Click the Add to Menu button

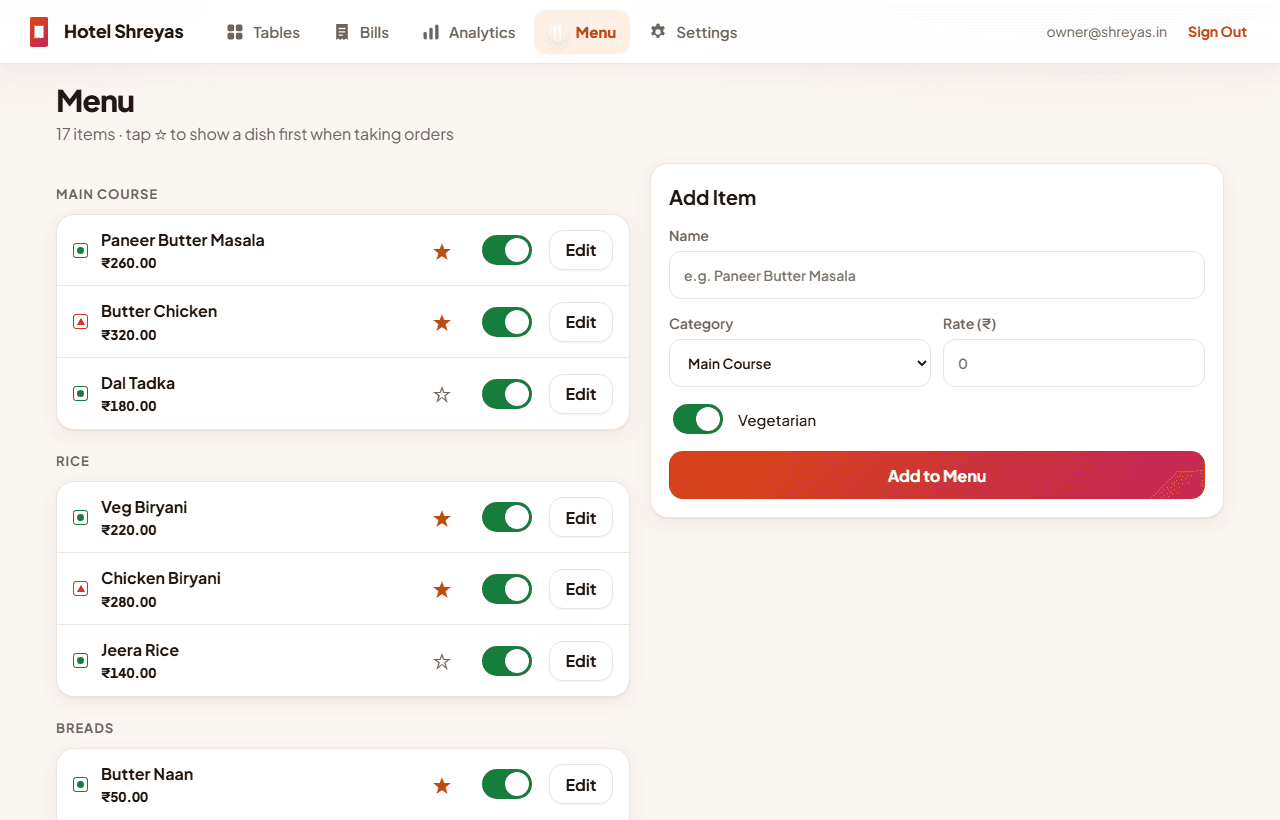point(937,475)
